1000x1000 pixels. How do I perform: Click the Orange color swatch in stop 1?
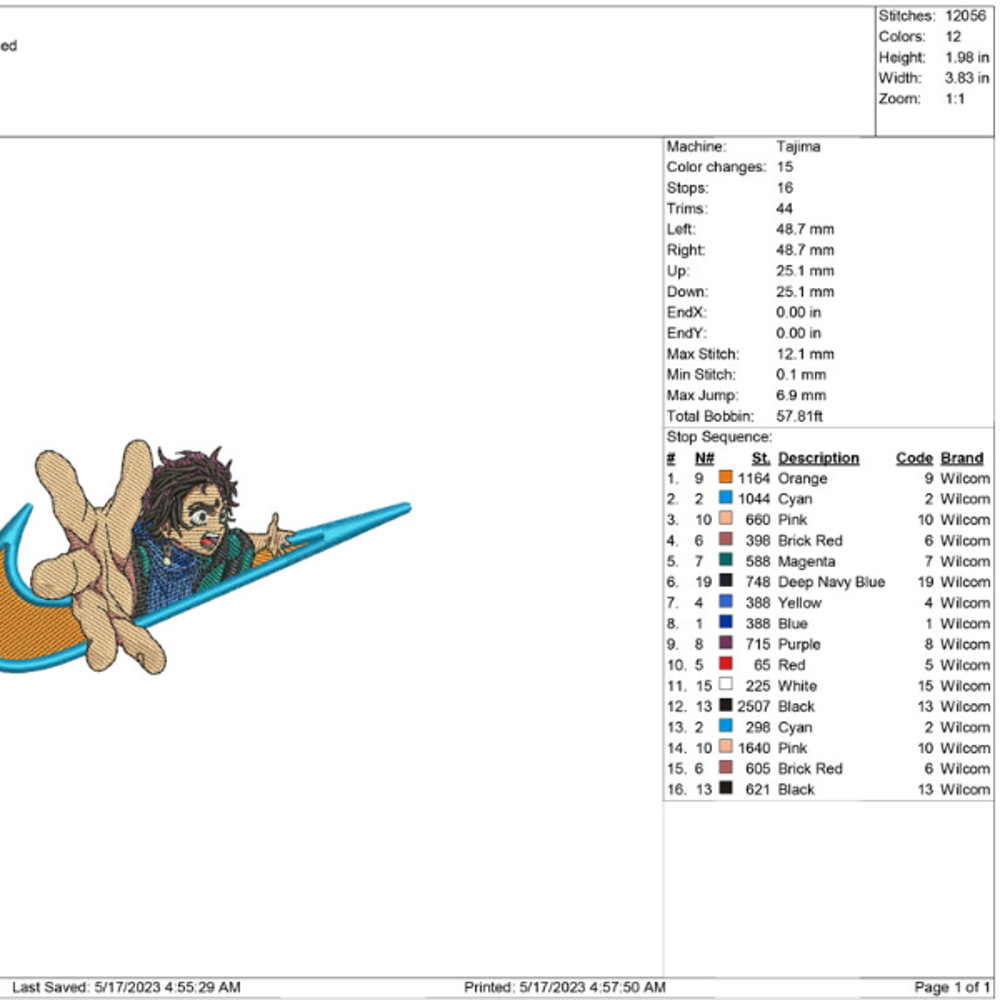click(726, 478)
